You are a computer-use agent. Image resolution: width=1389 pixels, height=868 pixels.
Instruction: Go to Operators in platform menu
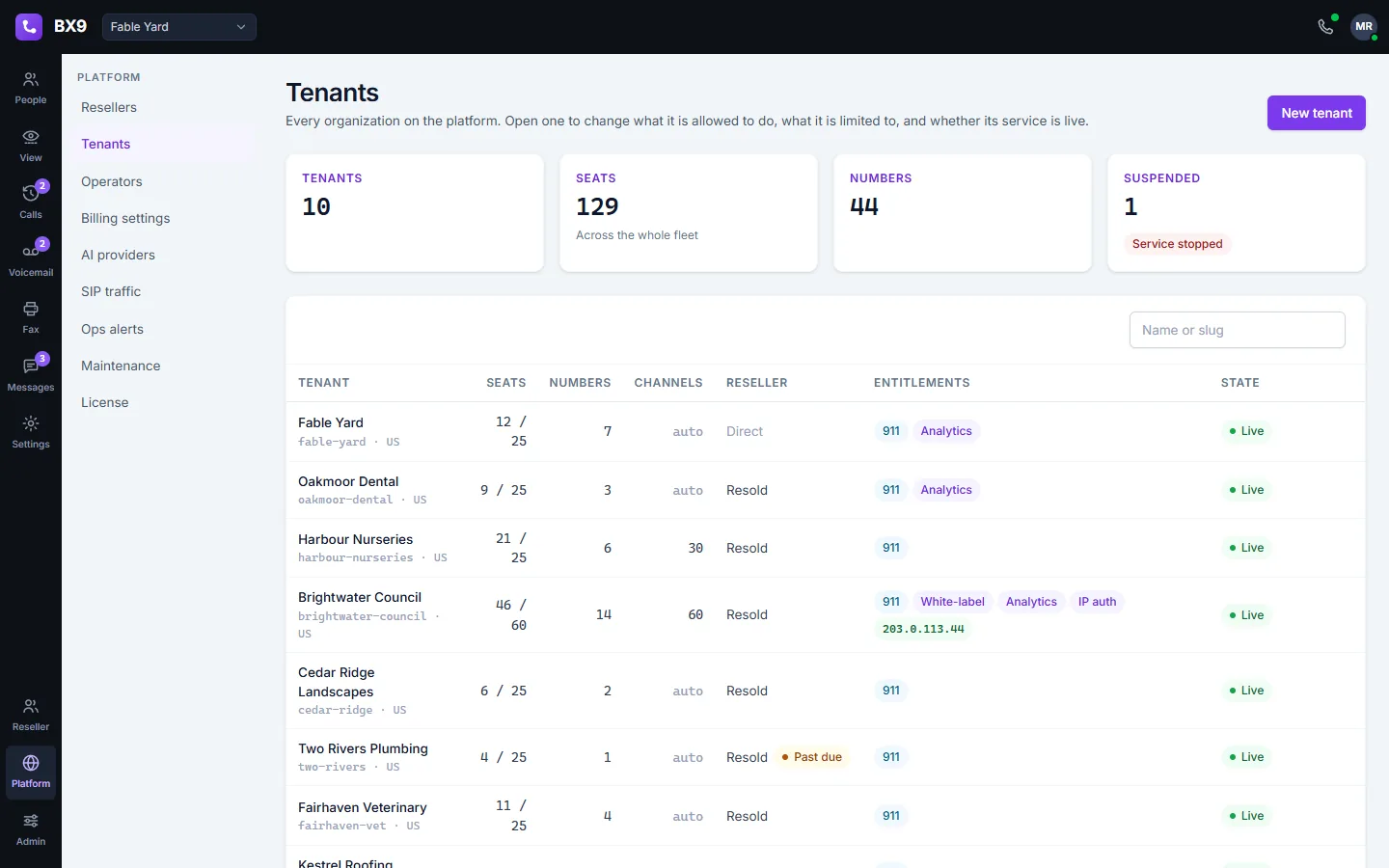(x=160, y=181)
